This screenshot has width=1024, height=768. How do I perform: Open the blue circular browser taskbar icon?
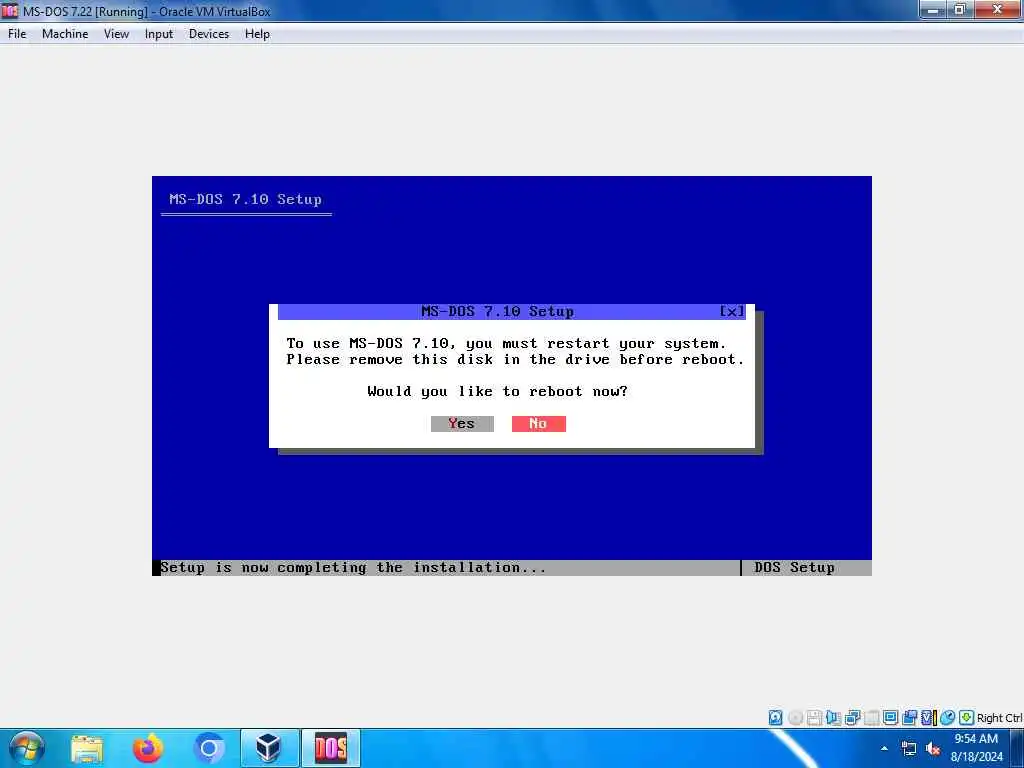209,748
